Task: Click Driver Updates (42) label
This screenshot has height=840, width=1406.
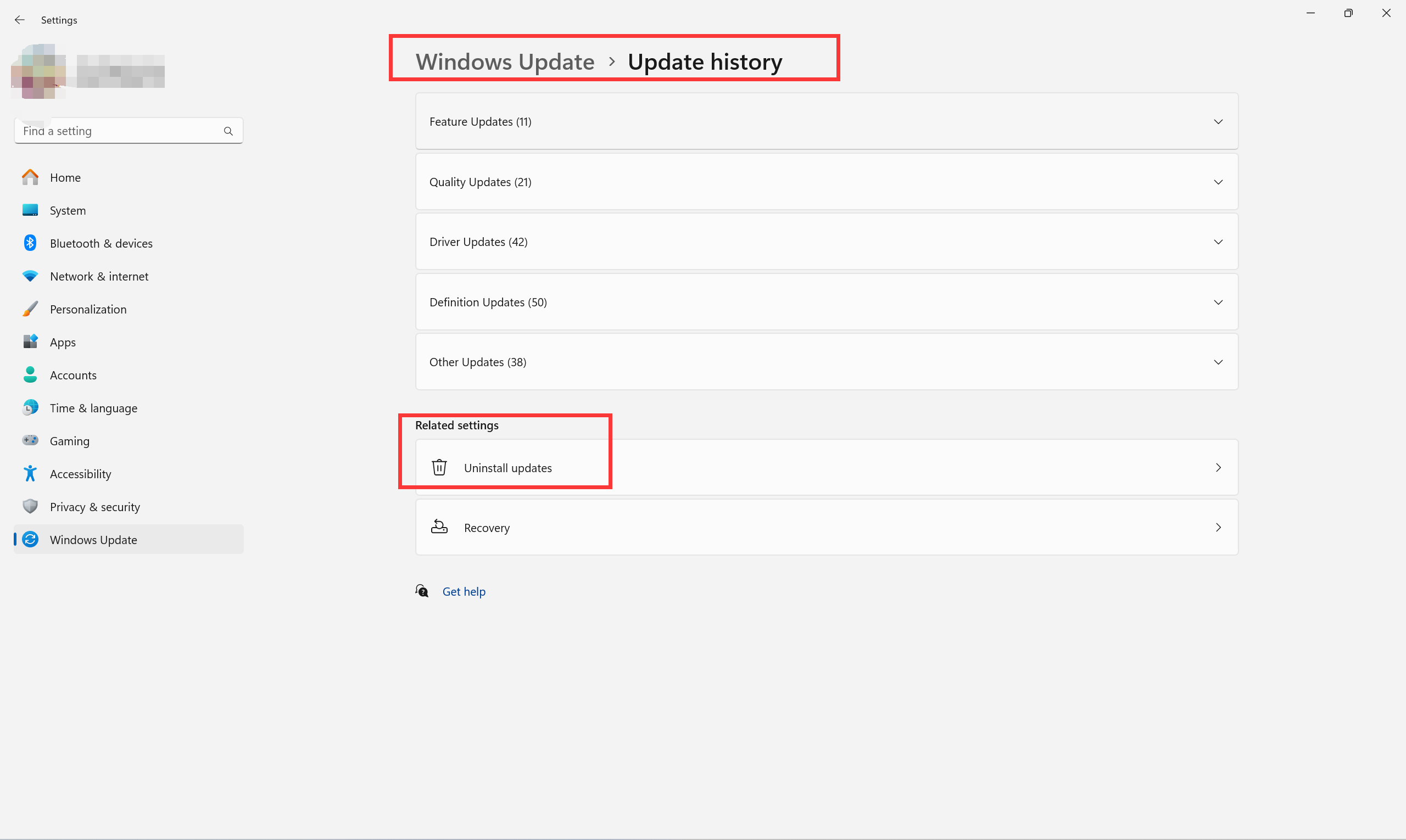Action: 478,242
